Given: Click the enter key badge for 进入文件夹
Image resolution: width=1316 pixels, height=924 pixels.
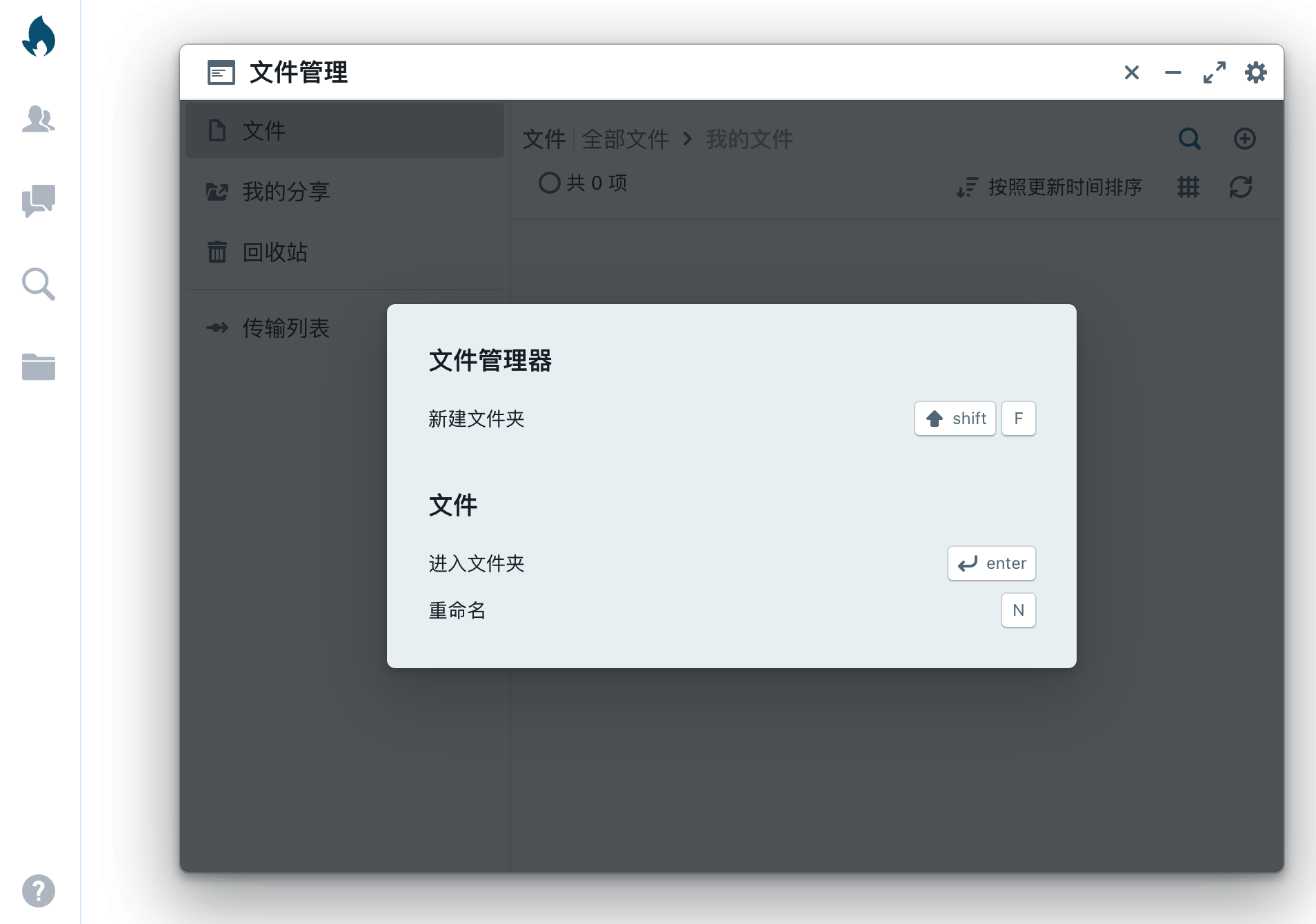Looking at the screenshot, I should point(991,563).
